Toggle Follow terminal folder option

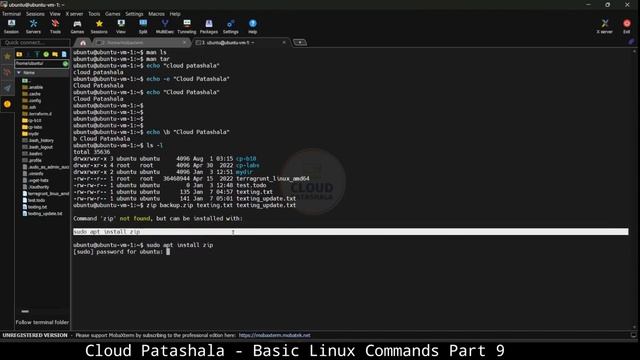pyautogui.click(x=42, y=322)
